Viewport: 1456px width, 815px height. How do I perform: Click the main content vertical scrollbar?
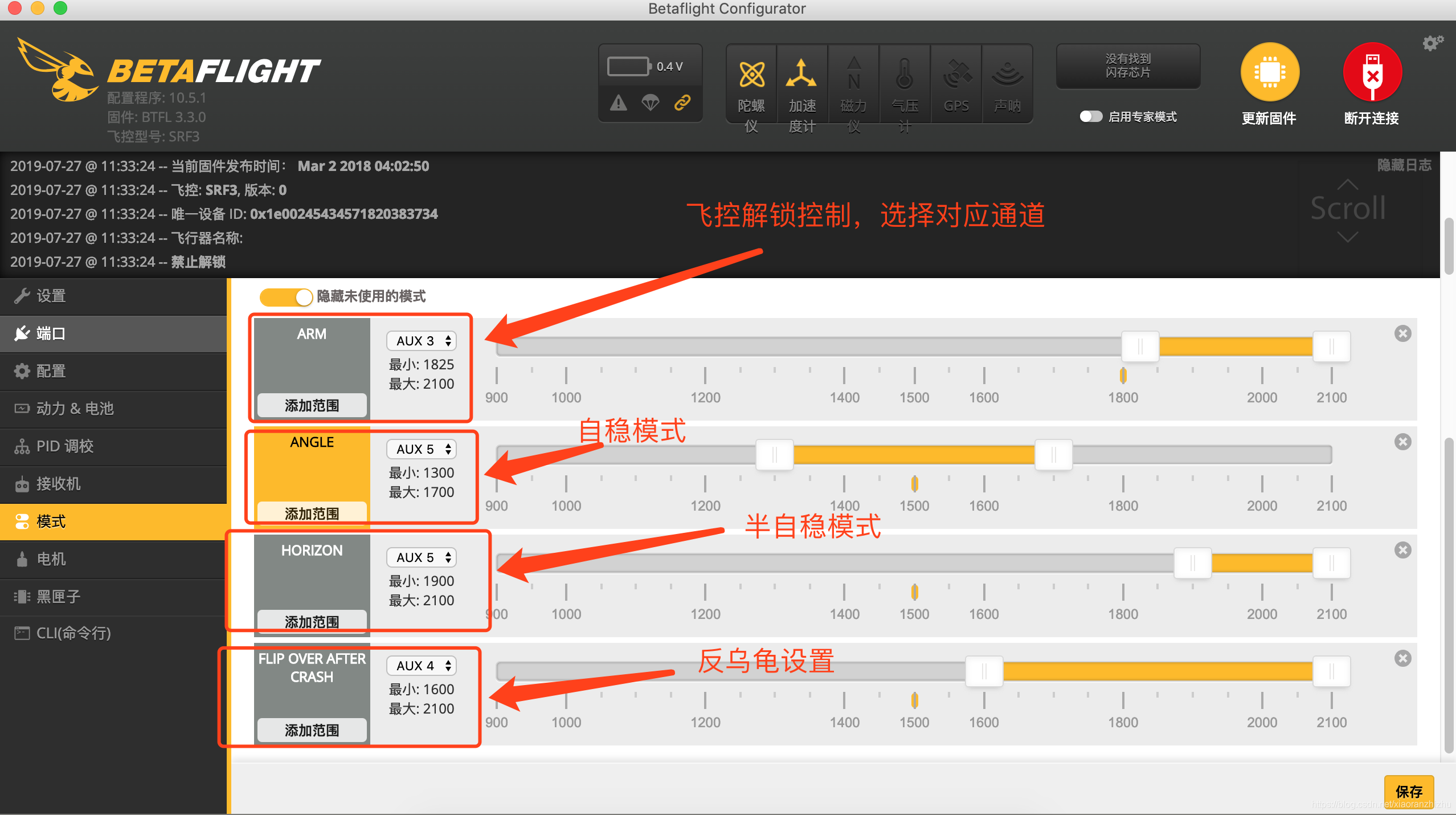1449,596
